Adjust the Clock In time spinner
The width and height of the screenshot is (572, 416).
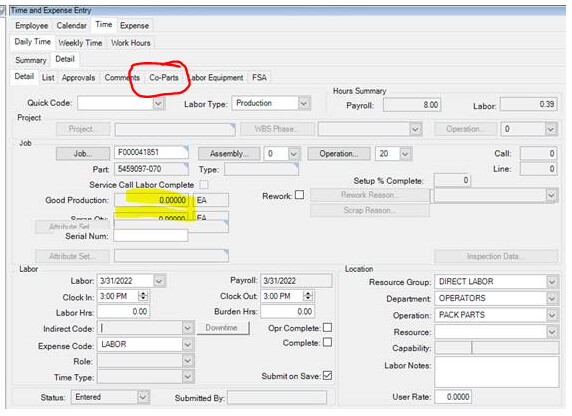(143, 296)
